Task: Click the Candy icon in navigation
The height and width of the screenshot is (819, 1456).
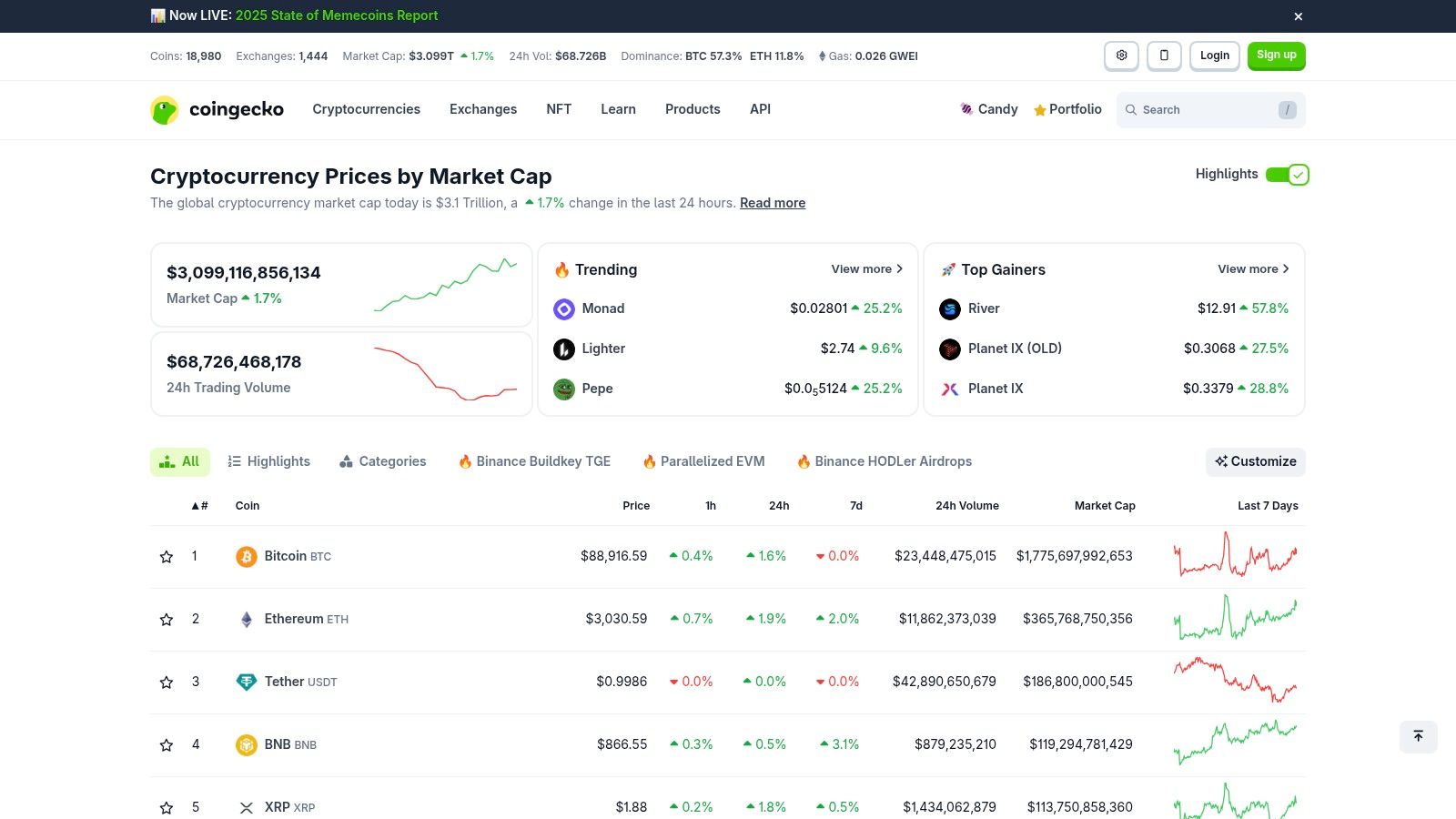Action: tap(966, 109)
